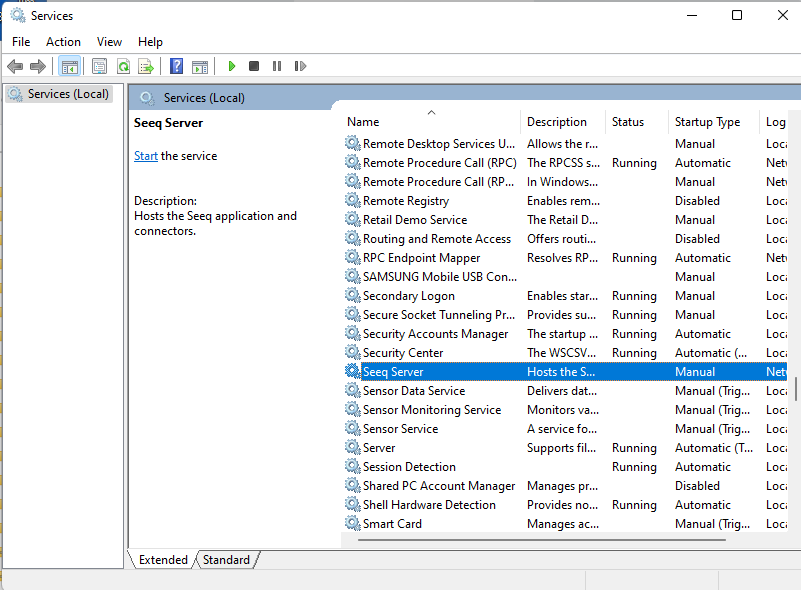Click the Start the service link
The image size is (801, 590).
(146, 155)
